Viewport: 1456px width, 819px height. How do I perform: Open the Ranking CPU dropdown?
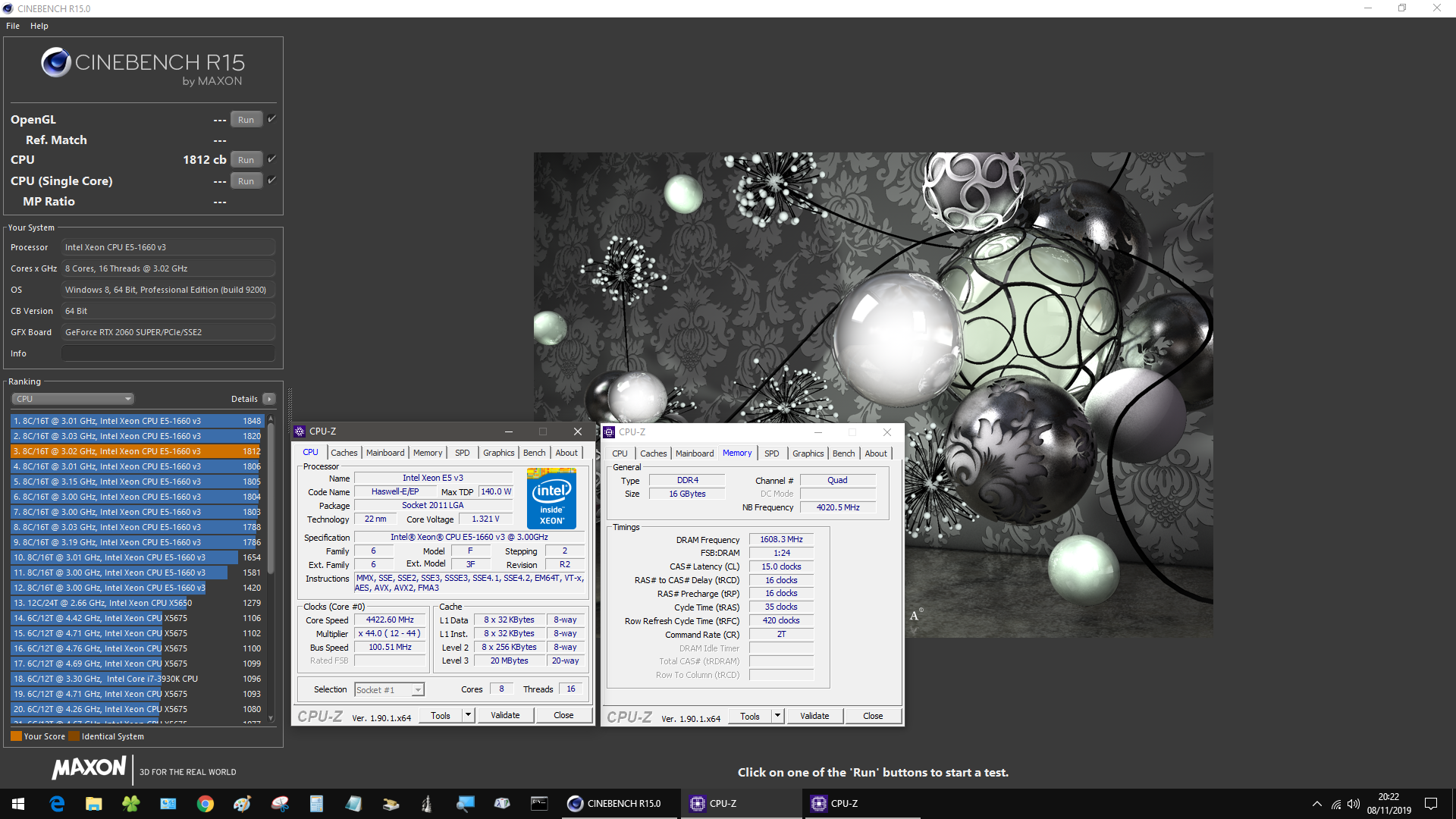coord(73,399)
